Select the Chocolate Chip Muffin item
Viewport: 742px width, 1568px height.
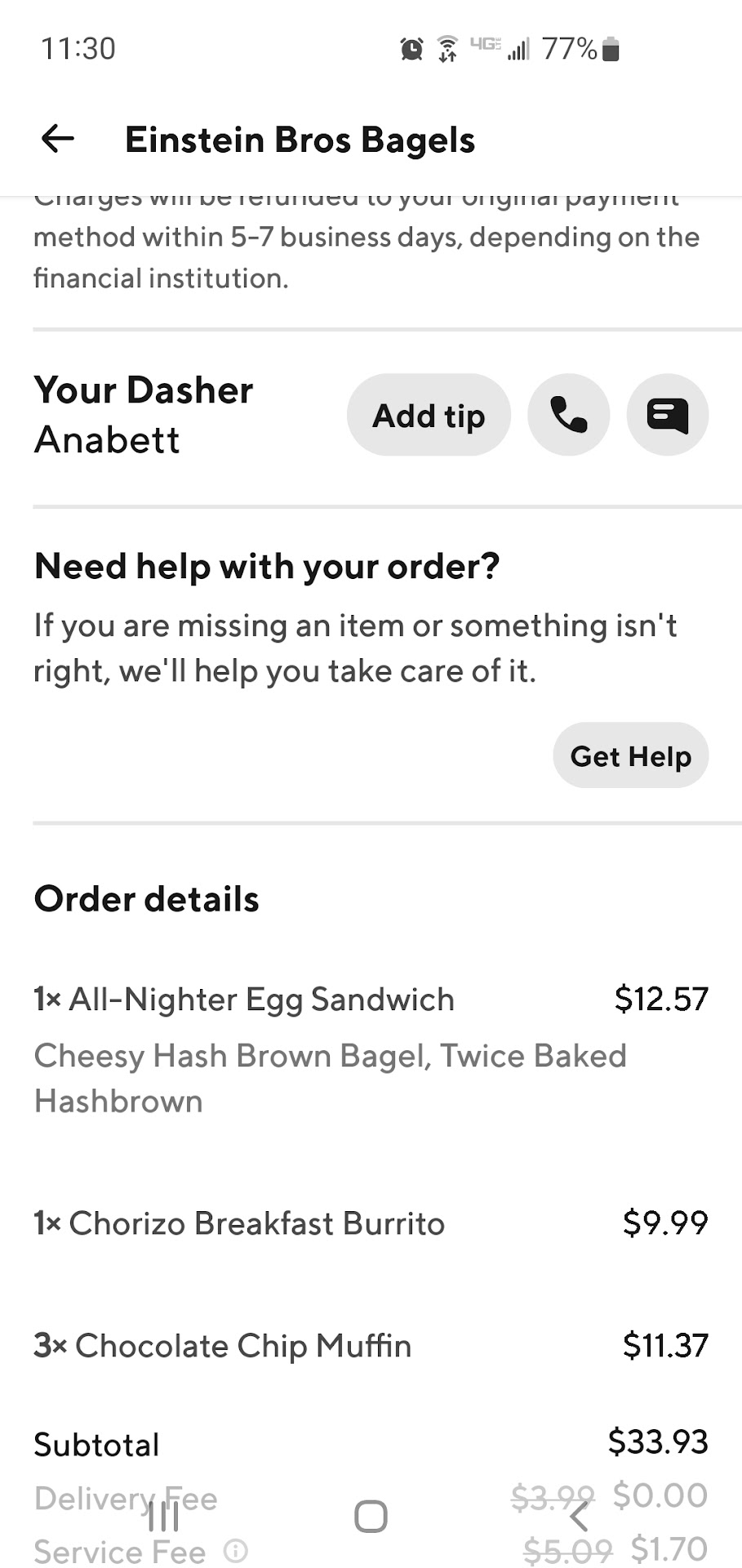pos(242,1346)
